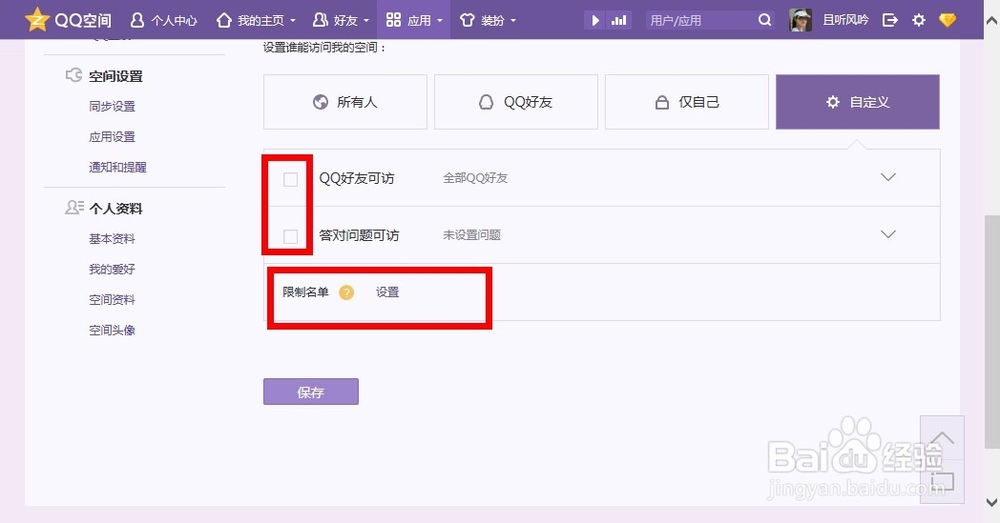The width and height of the screenshot is (1000, 523).
Task: Select the 仅自己 access option
Action: [x=687, y=102]
